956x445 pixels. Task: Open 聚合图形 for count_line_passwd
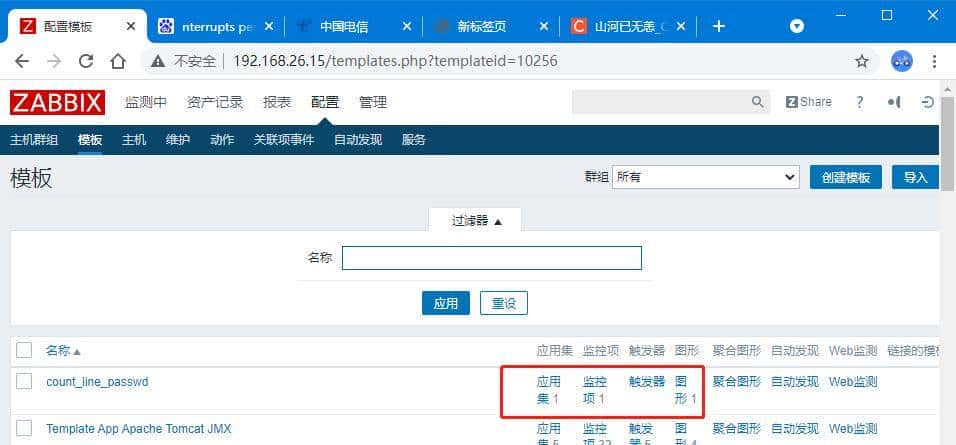[737, 382]
